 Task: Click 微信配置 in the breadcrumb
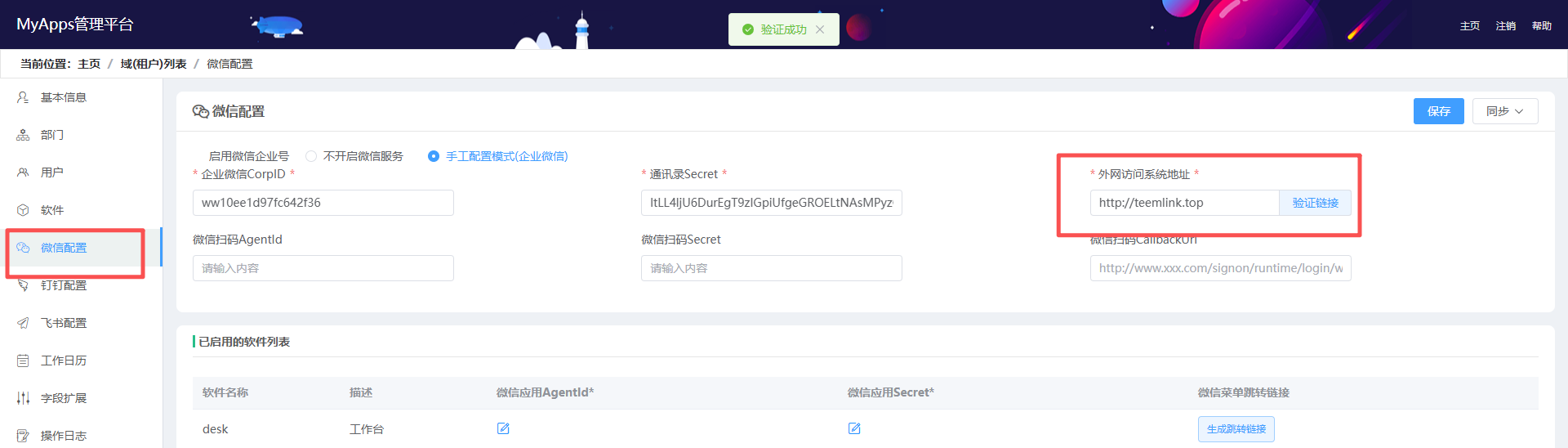pyautogui.click(x=229, y=64)
